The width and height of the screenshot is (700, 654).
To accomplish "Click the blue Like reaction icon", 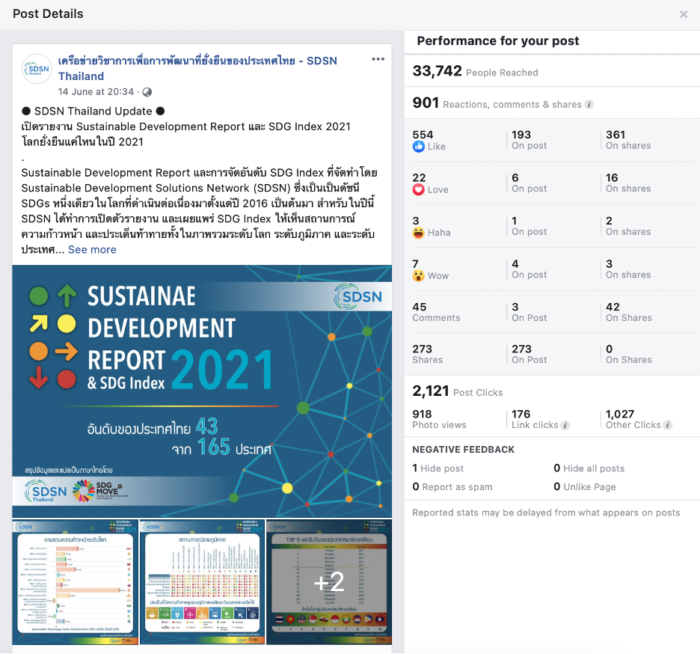I will (x=418, y=146).
